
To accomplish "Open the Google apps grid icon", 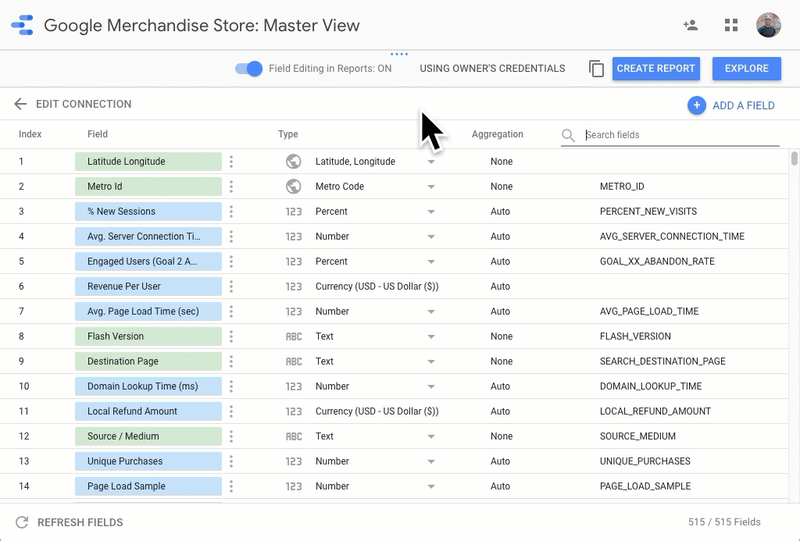I will pyautogui.click(x=731, y=25).
